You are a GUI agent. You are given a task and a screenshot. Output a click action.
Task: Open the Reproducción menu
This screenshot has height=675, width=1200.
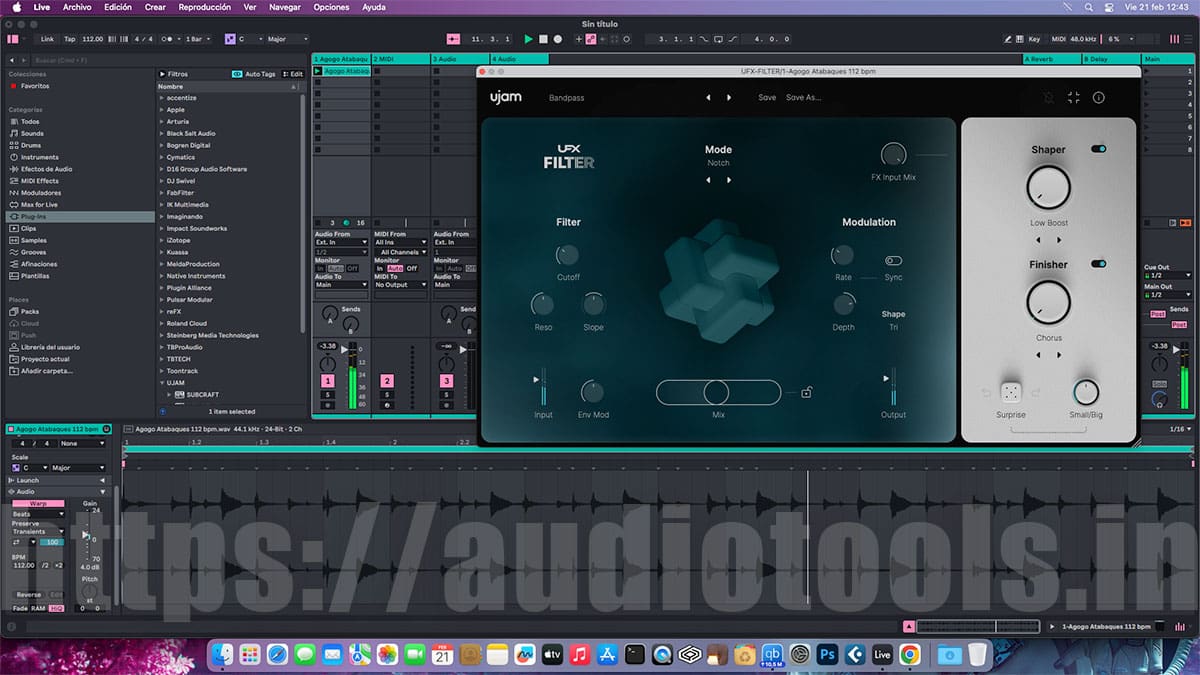(204, 7)
